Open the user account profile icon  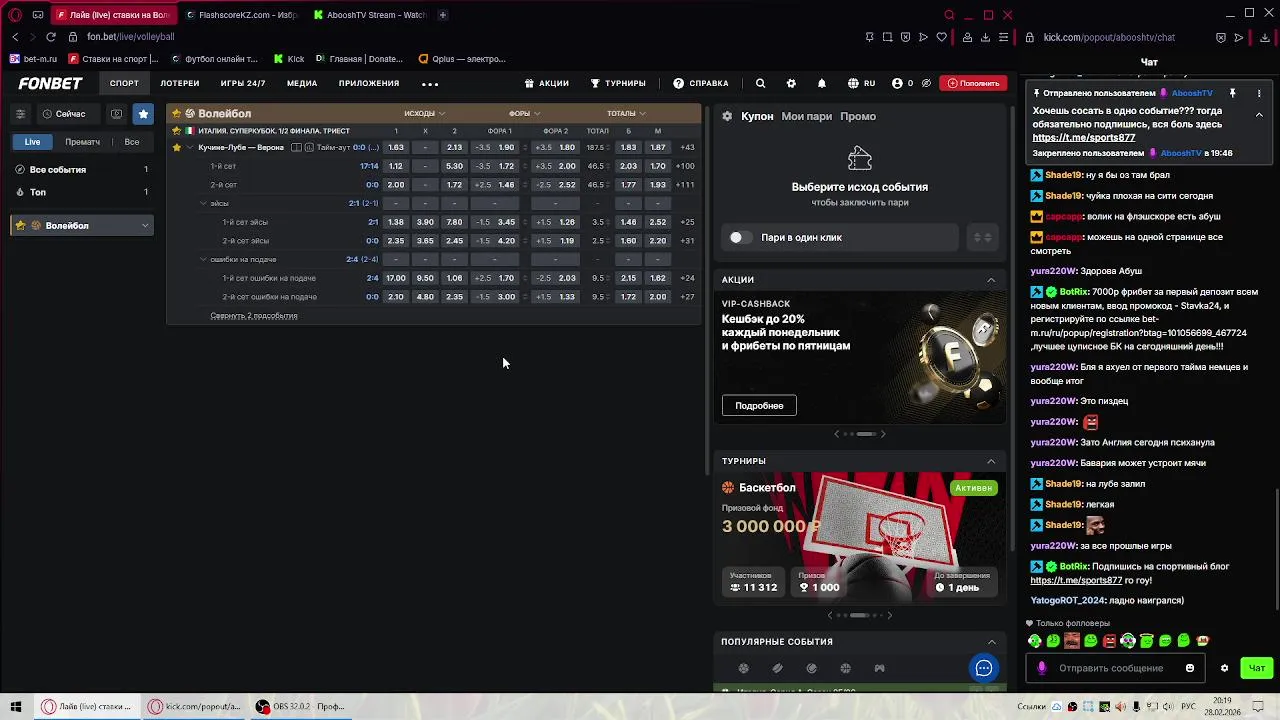[897, 83]
